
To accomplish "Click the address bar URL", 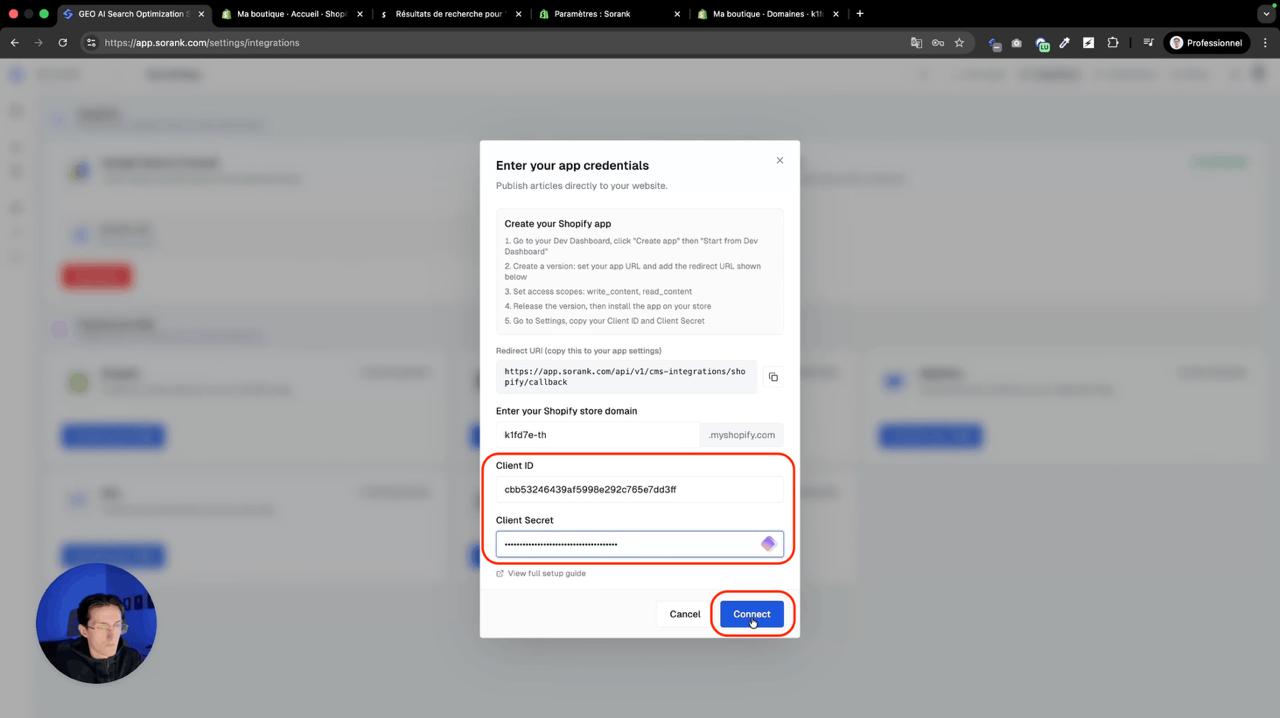I will pyautogui.click(x=202, y=43).
